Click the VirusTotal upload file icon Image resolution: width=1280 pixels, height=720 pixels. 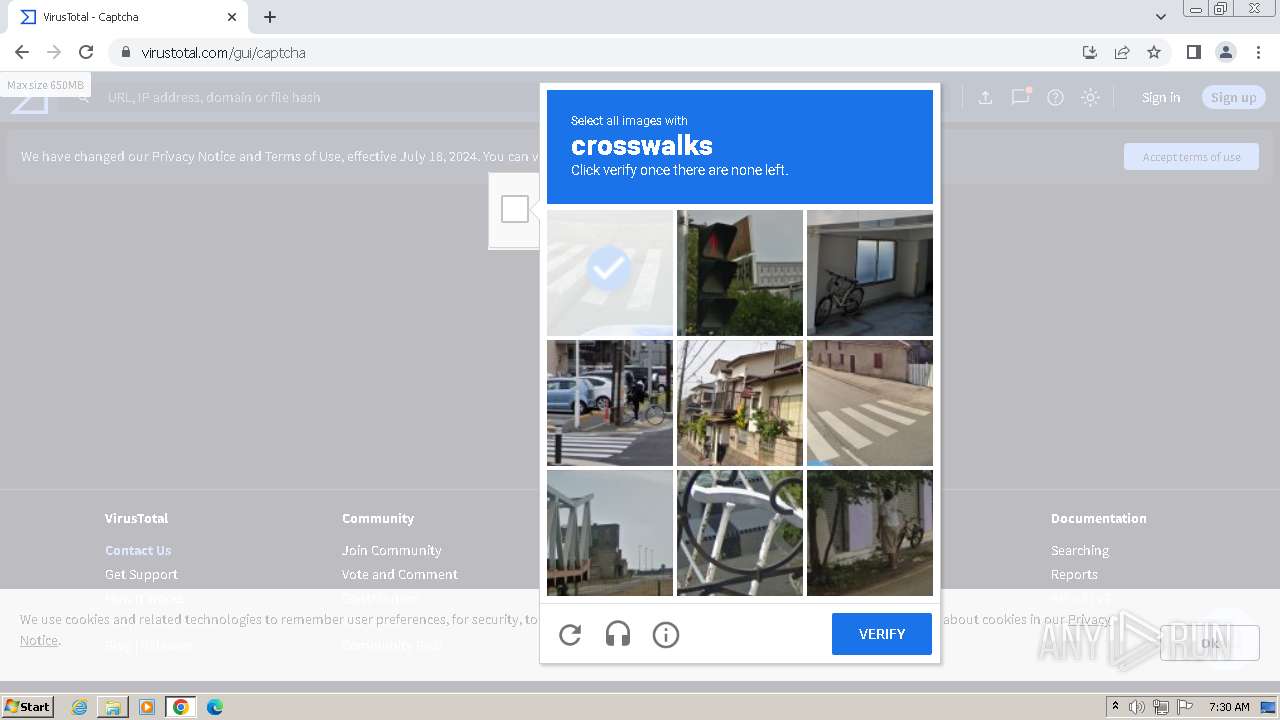985,97
